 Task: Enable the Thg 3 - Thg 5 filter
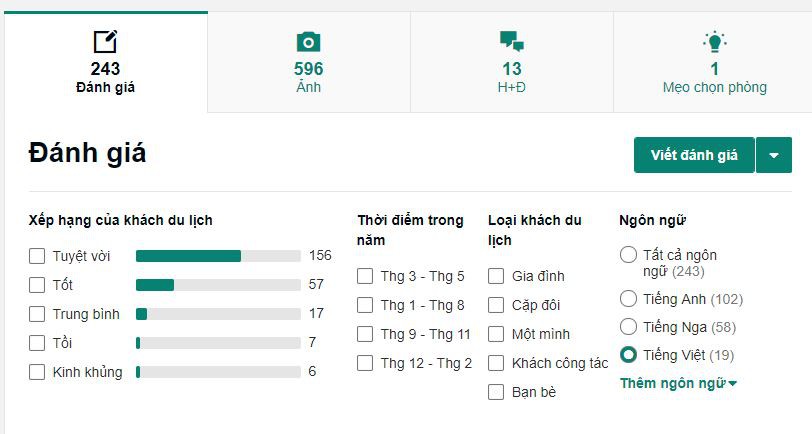coord(365,276)
